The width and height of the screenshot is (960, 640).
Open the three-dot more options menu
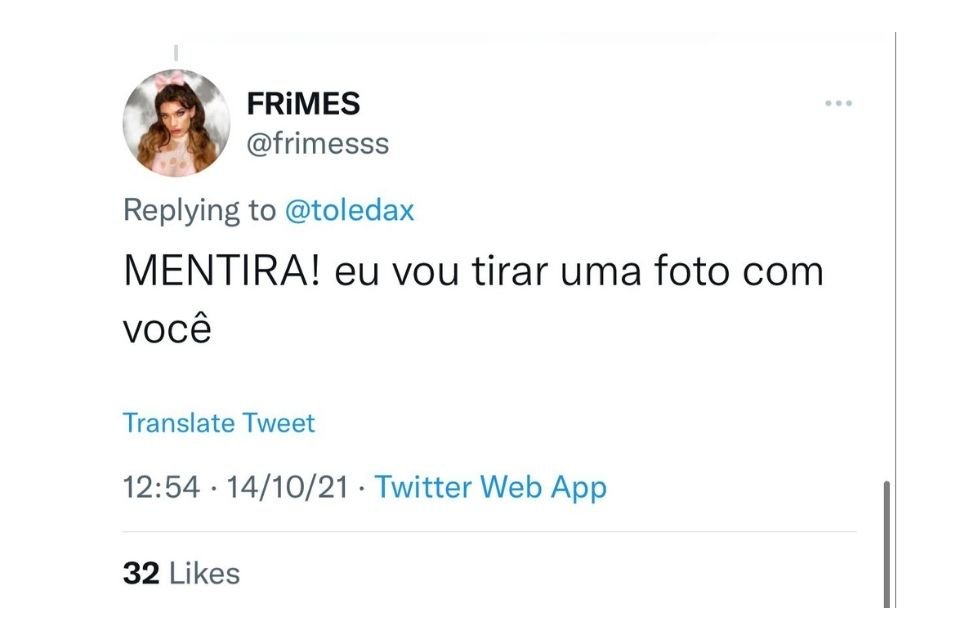[838, 103]
